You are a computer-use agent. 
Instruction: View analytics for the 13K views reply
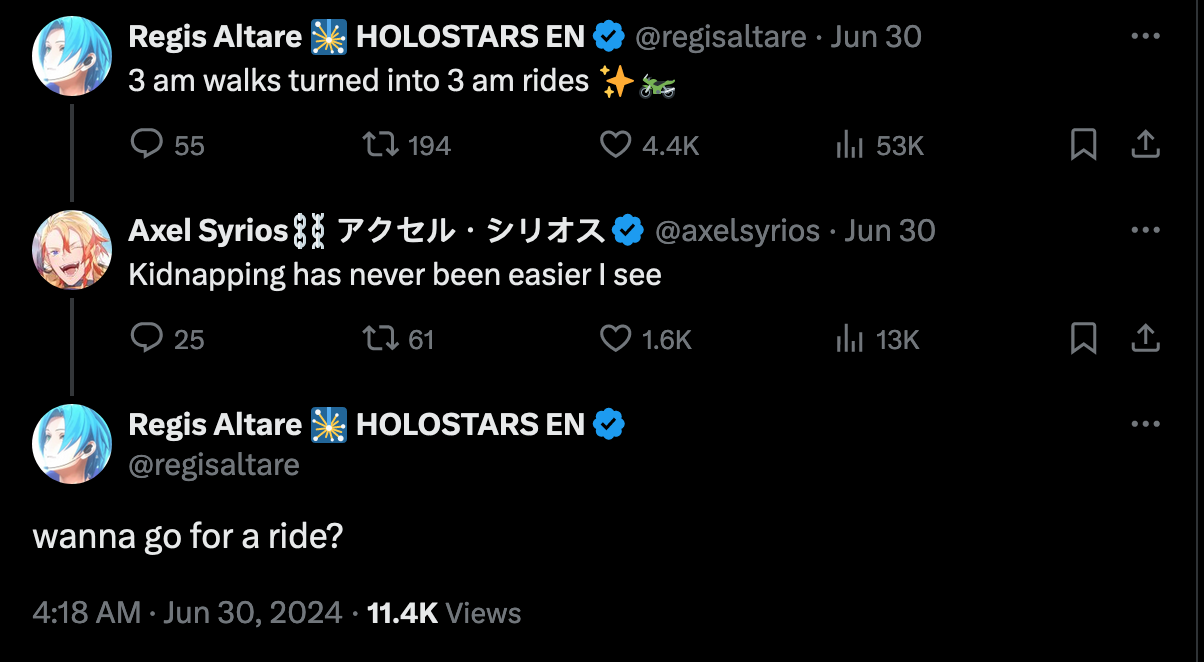[849, 339]
